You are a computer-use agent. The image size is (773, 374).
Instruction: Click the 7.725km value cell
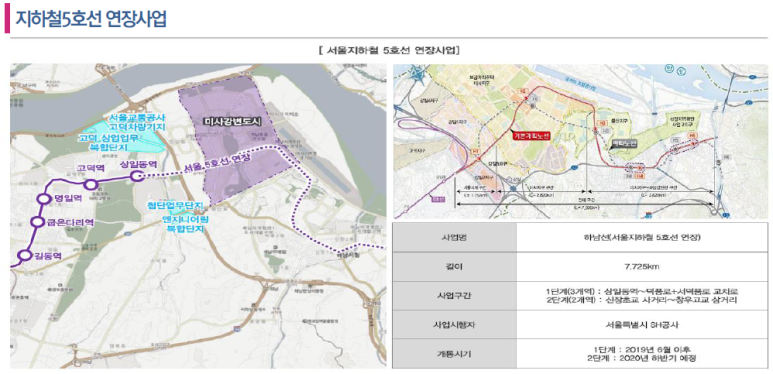tap(641, 267)
